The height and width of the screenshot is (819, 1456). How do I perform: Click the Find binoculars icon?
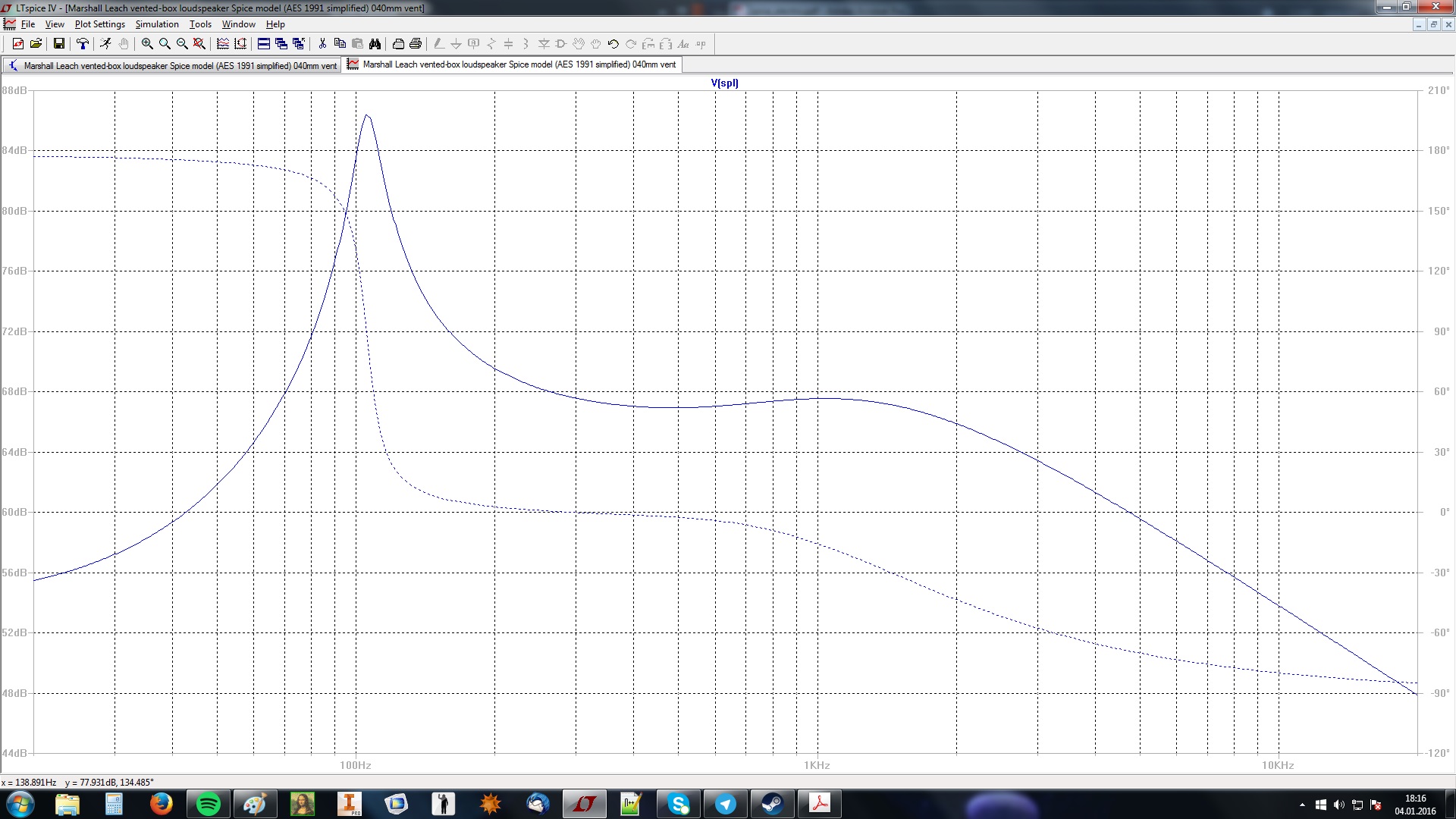(x=375, y=44)
